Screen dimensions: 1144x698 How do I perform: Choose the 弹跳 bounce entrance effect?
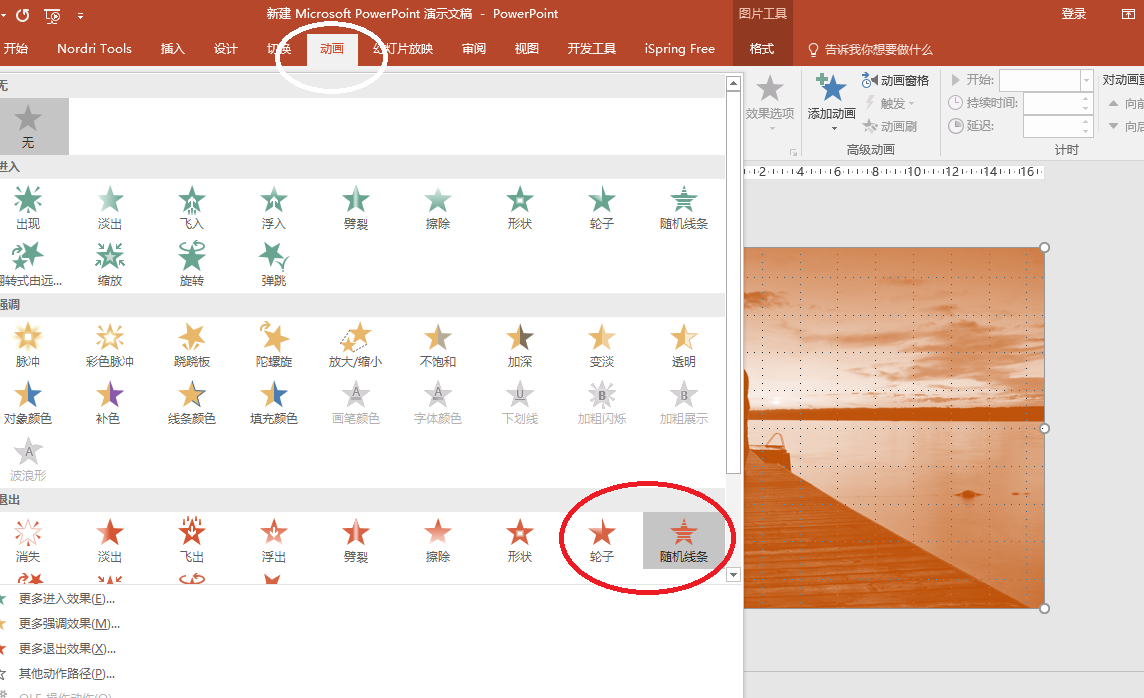coord(274,265)
